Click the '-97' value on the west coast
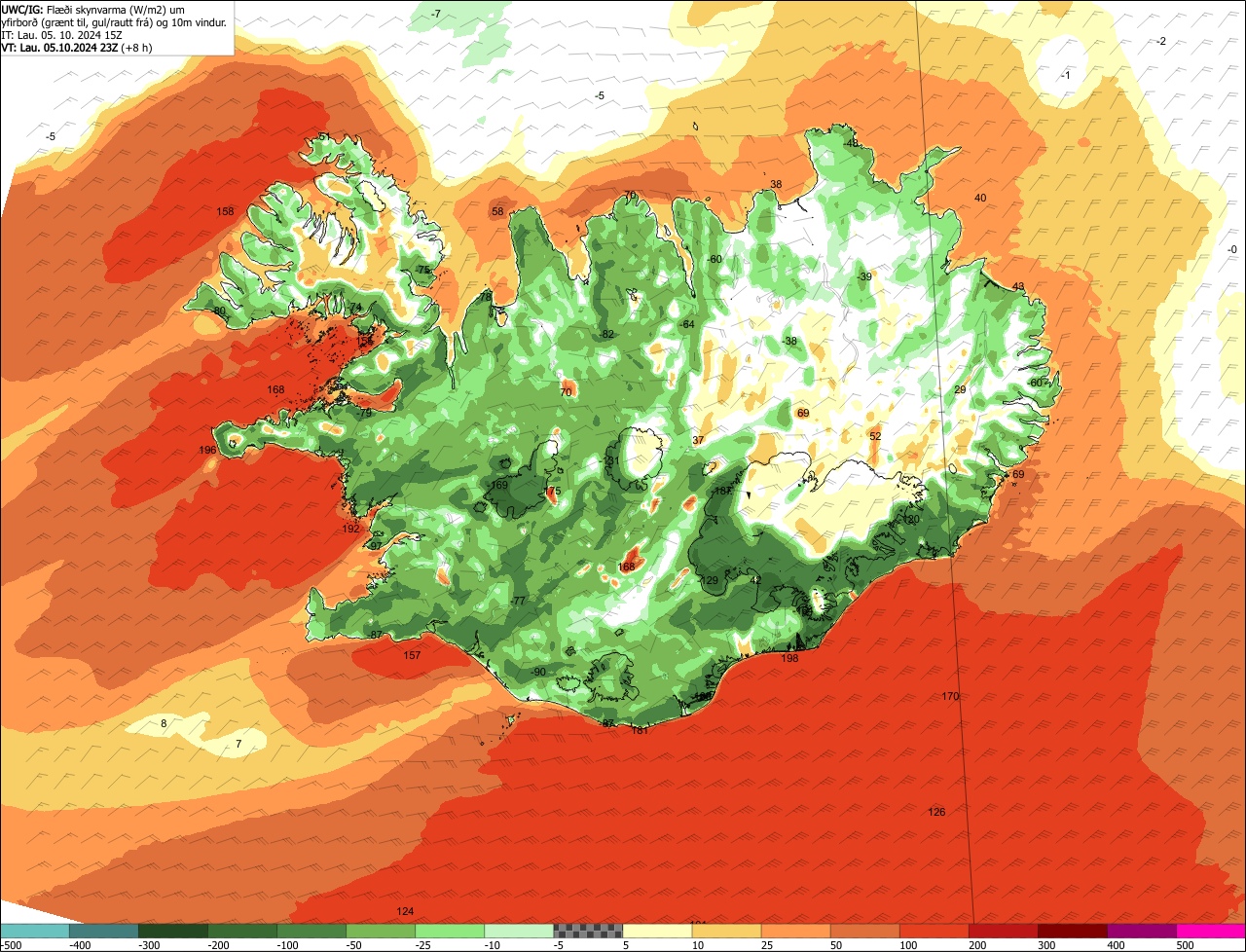Viewport: 1246px width, 952px height. pyautogui.click(x=375, y=546)
